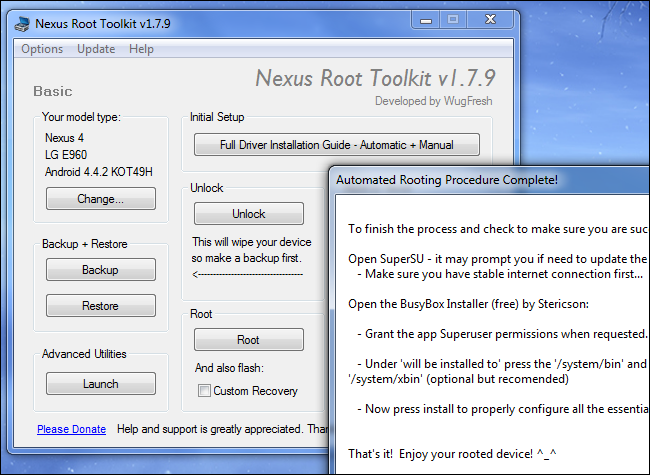650x475 pixels.
Task: Click the Root button
Action: point(249,339)
